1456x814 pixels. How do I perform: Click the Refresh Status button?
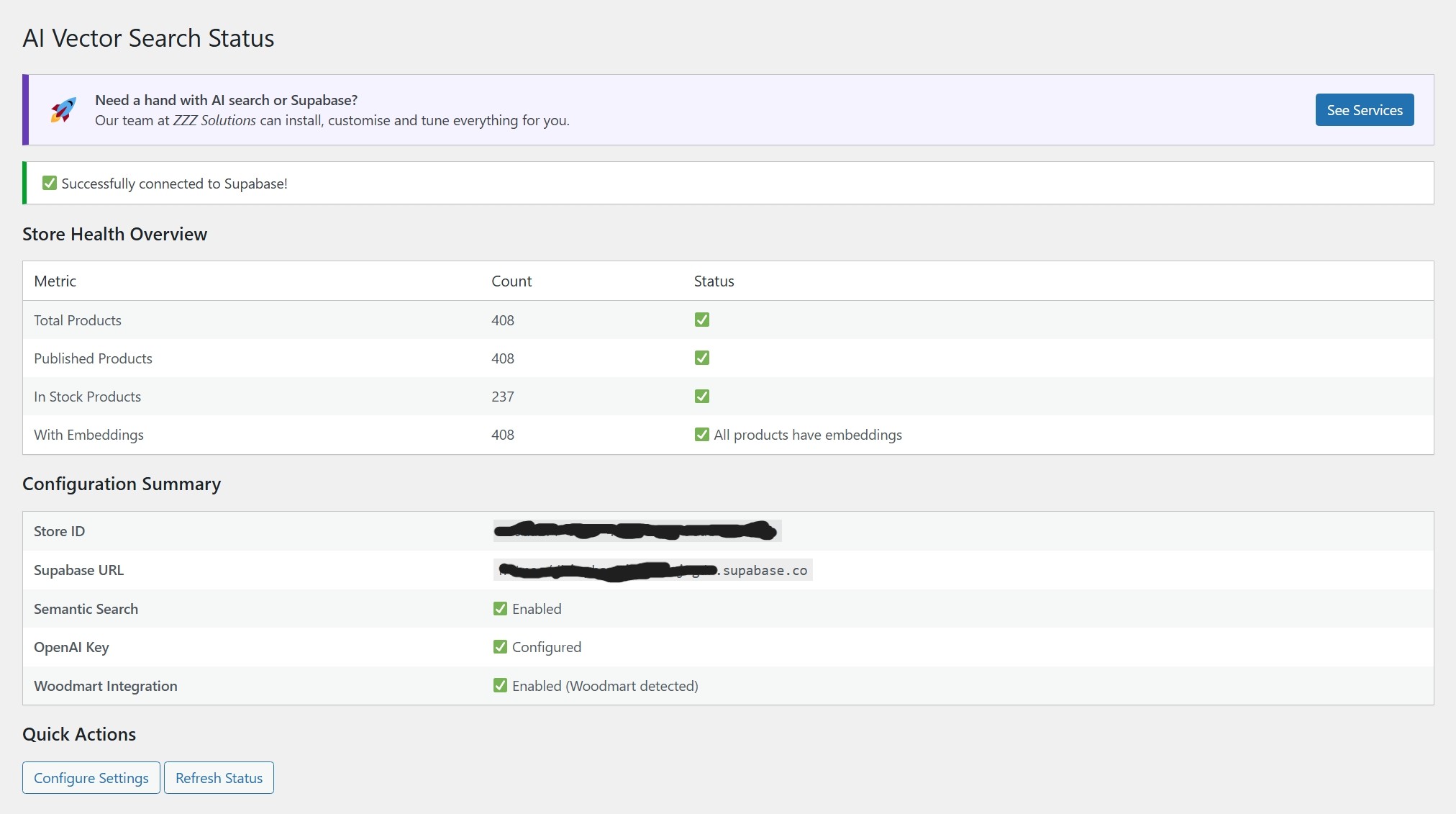219,778
